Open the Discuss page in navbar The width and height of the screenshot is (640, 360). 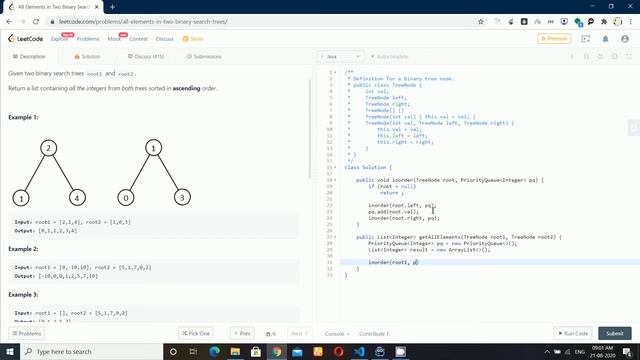click(164, 39)
